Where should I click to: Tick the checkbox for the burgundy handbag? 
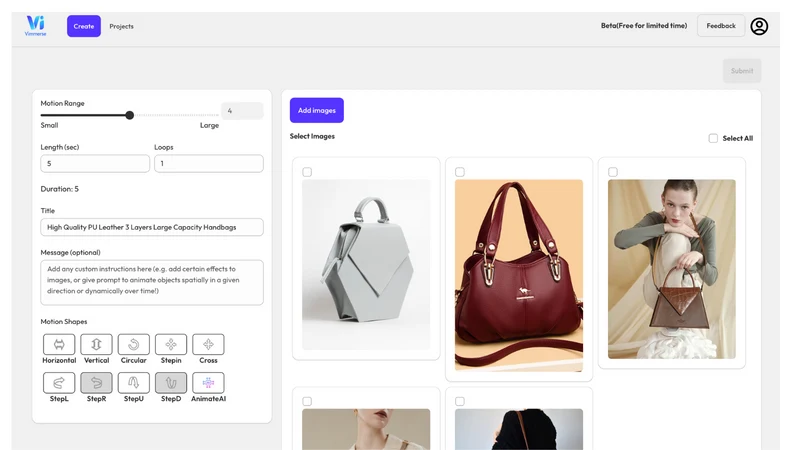(x=460, y=172)
